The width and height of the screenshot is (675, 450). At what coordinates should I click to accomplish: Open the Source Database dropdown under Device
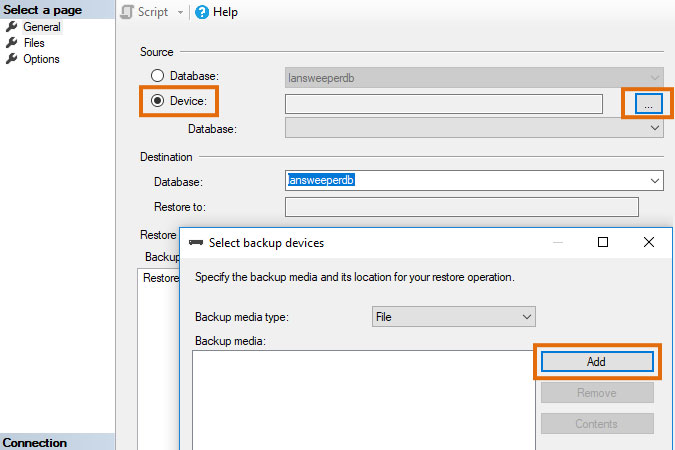coord(655,128)
